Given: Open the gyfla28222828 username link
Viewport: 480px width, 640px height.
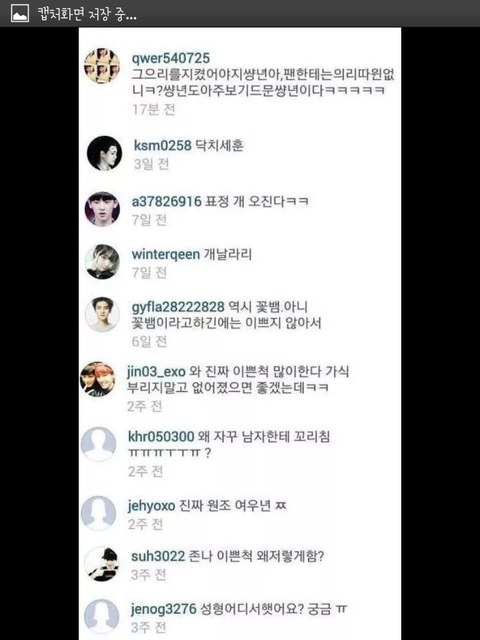Looking at the screenshot, I should [178, 307].
